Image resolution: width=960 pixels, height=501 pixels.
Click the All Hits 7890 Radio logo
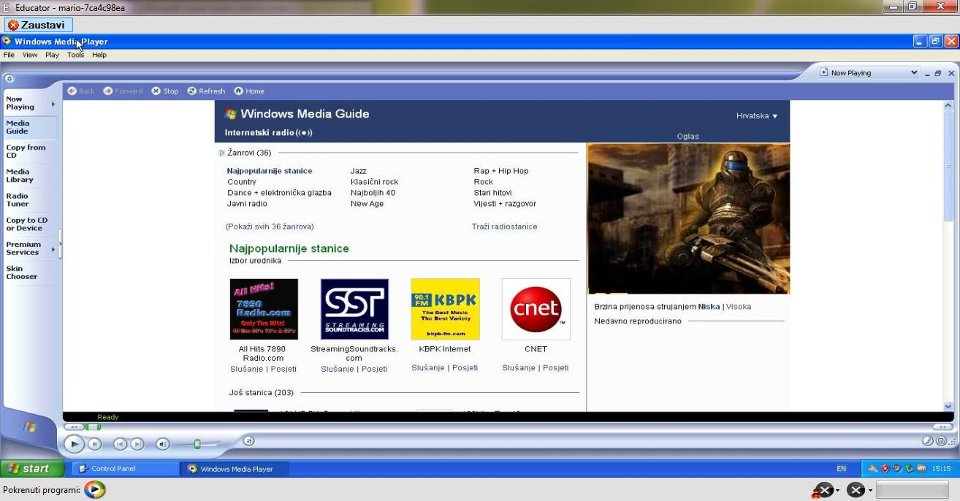pos(264,309)
